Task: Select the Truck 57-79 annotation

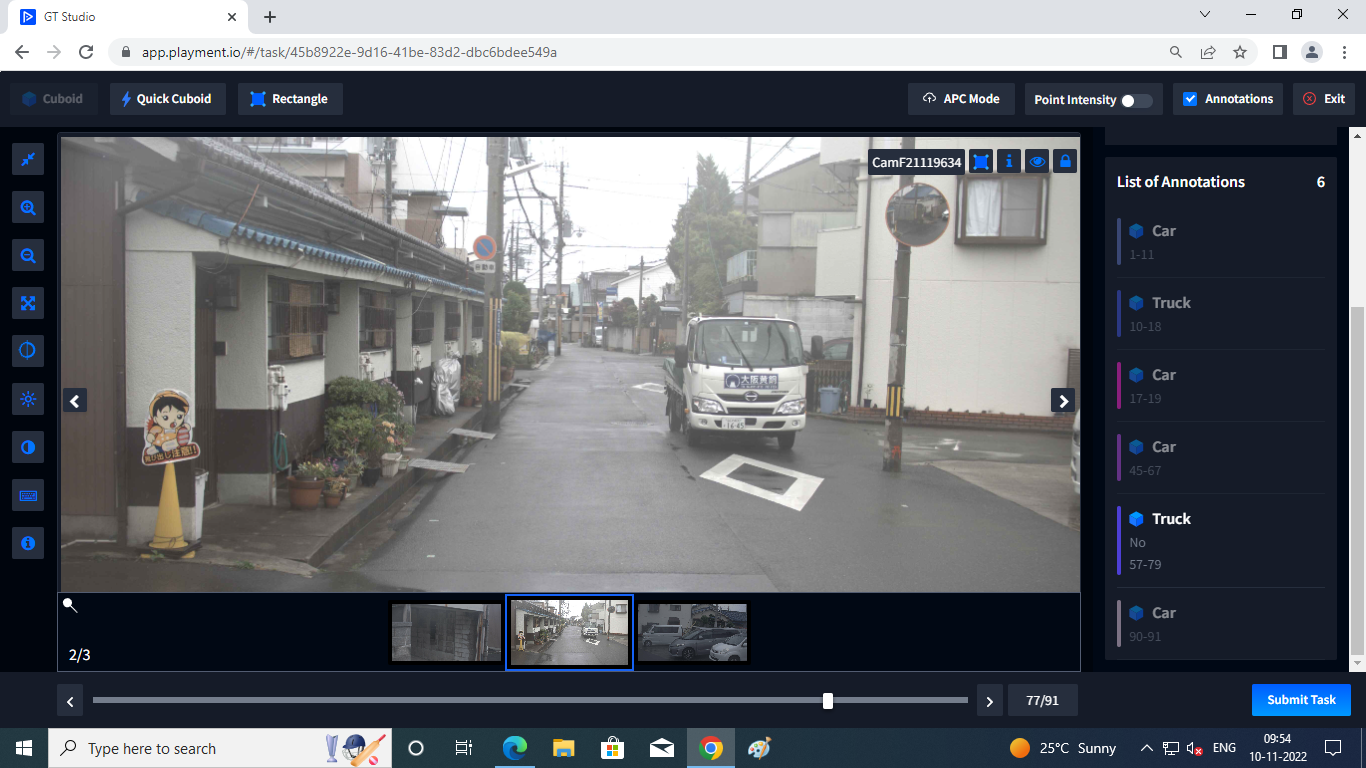Action: [1220, 540]
